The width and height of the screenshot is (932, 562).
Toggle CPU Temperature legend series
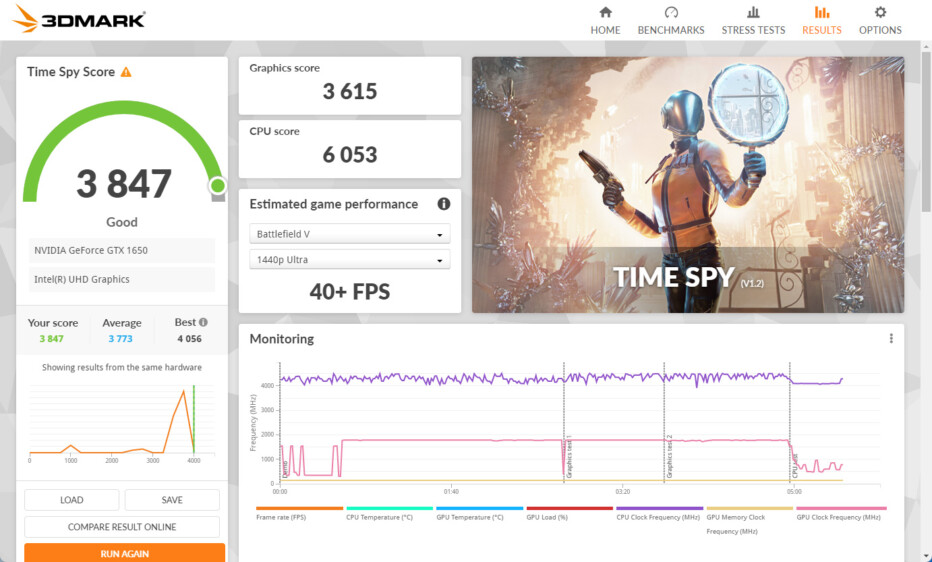[389, 513]
